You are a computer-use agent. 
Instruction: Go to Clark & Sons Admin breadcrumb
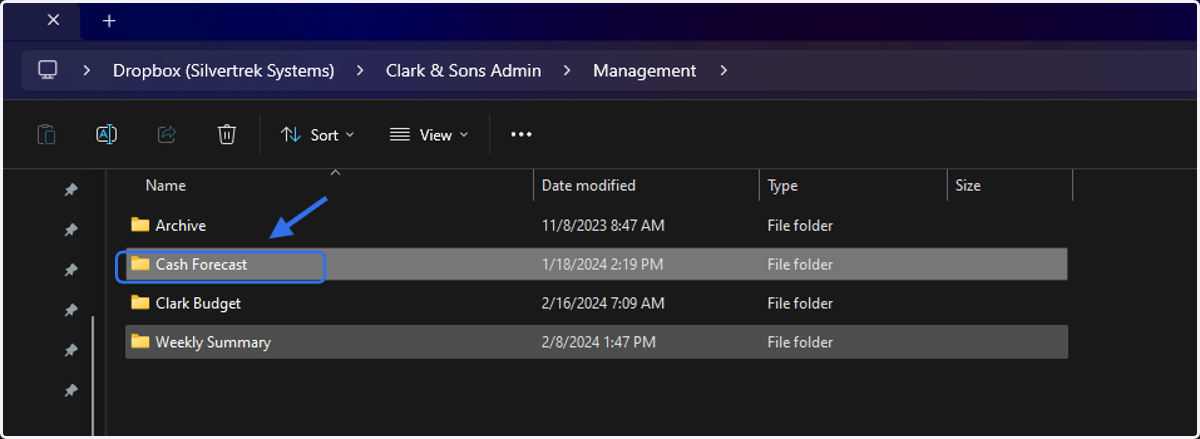[463, 71]
